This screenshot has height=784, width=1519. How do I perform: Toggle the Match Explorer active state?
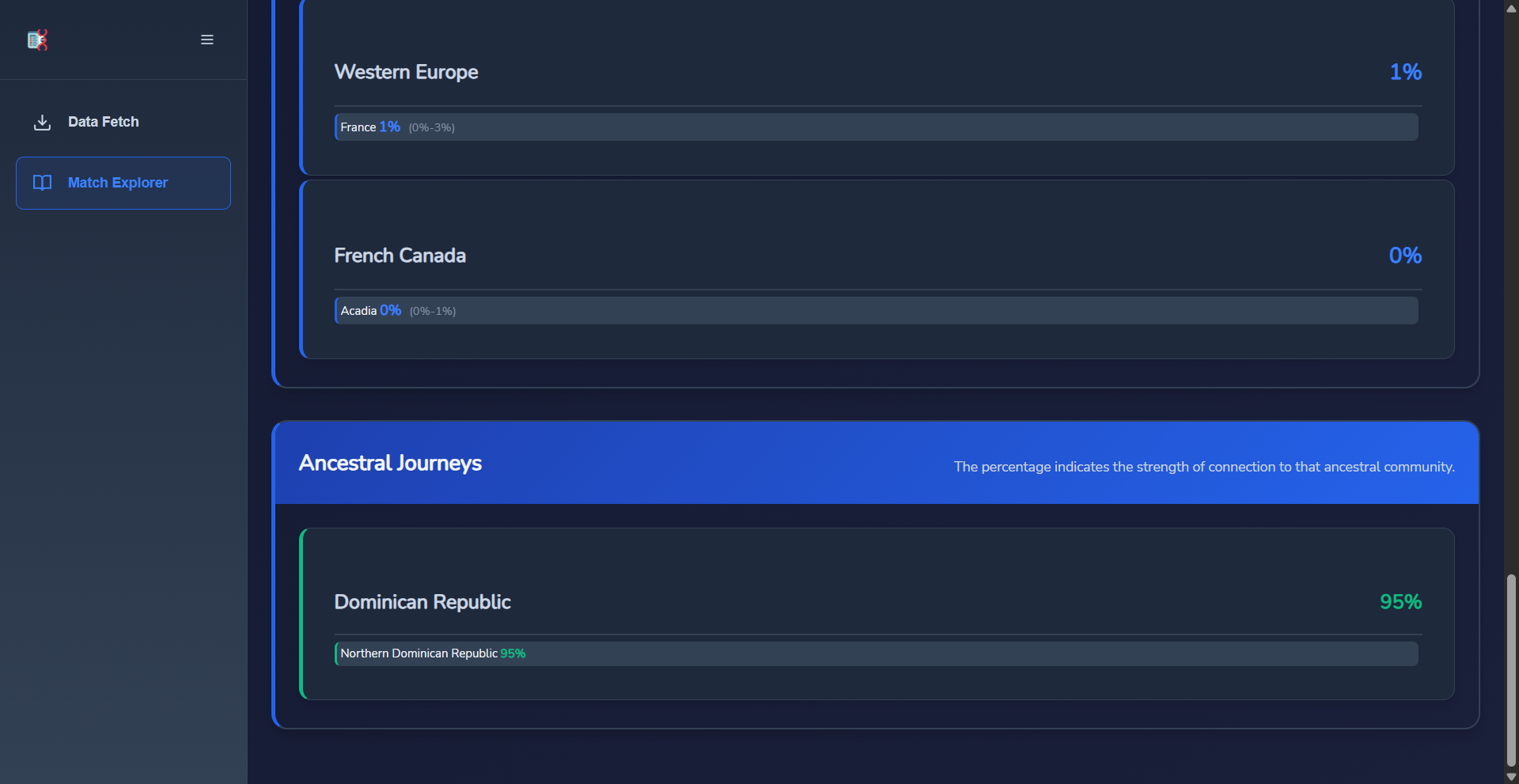tap(123, 183)
